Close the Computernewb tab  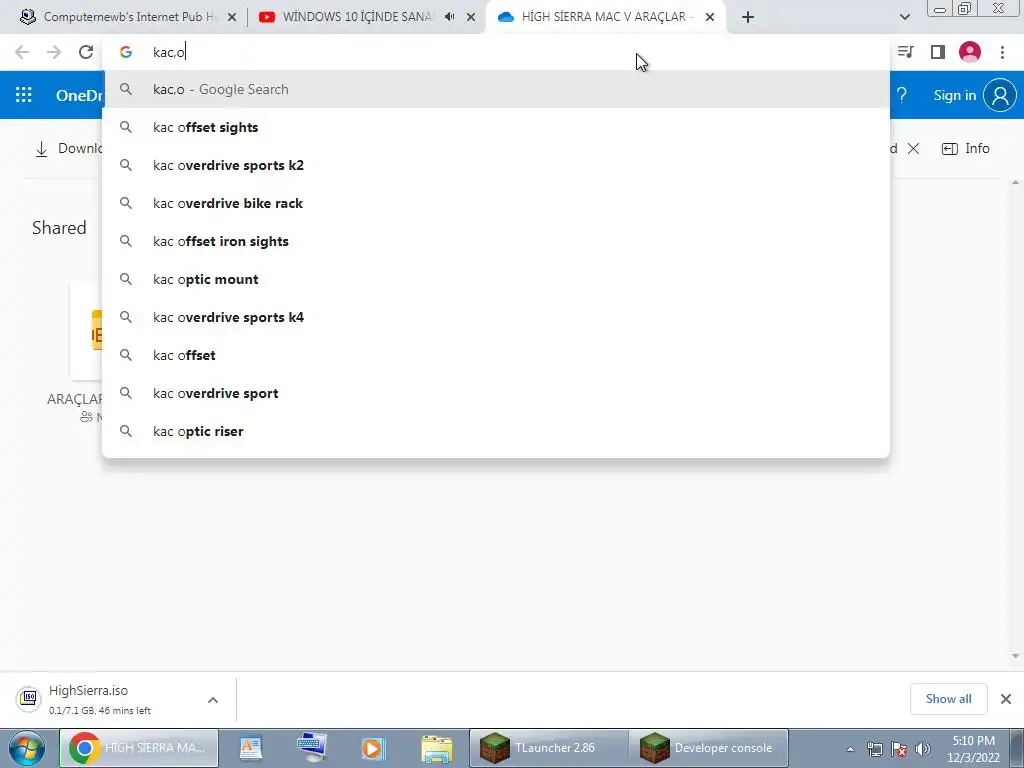click(232, 17)
